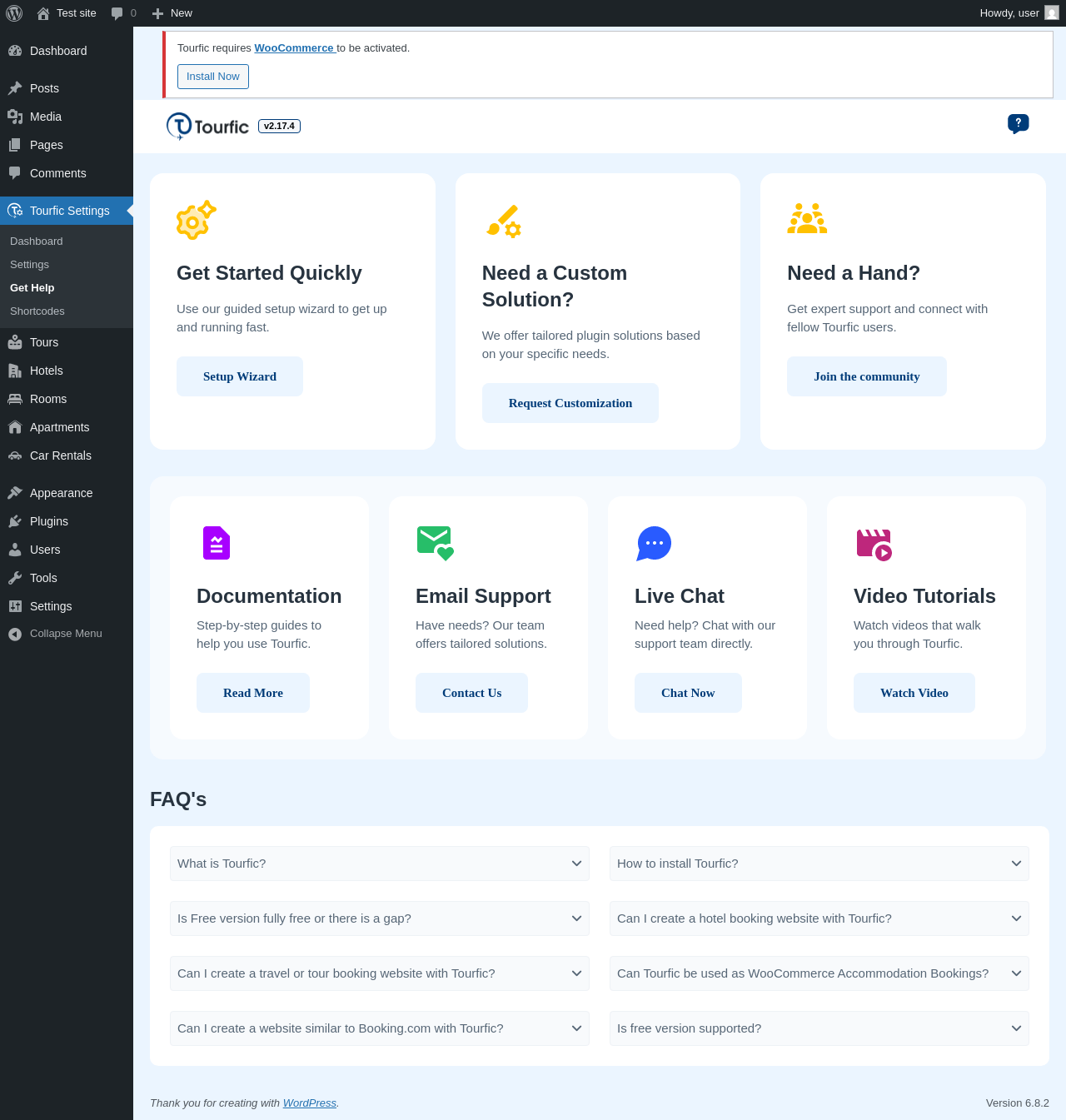Image resolution: width=1066 pixels, height=1120 pixels.
Task: Click the gear icon above Get Started Quickly
Action: tap(197, 220)
